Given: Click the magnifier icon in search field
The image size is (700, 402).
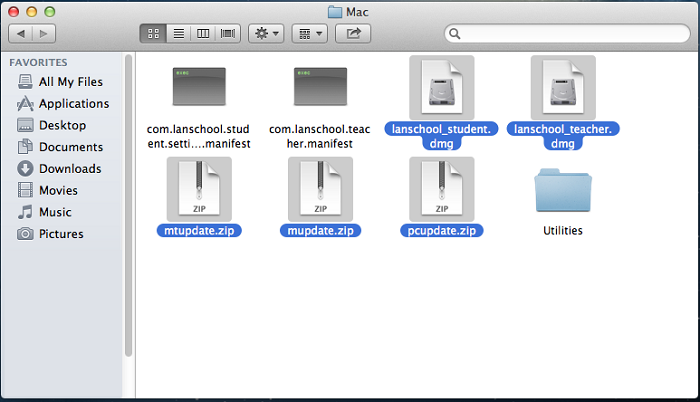Looking at the screenshot, I should pyautogui.click(x=454, y=34).
